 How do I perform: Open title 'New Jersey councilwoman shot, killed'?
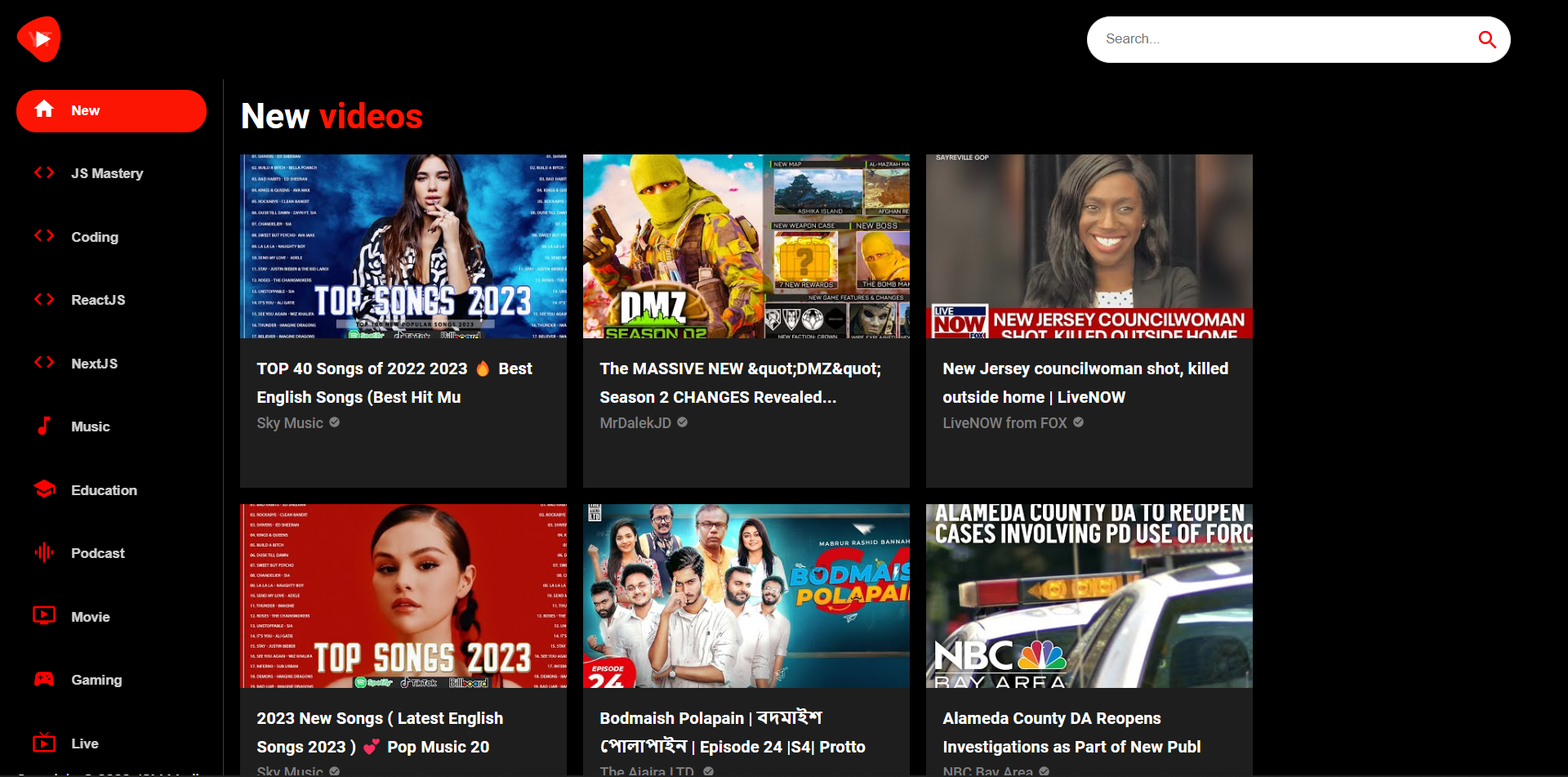click(x=1085, y=383)
